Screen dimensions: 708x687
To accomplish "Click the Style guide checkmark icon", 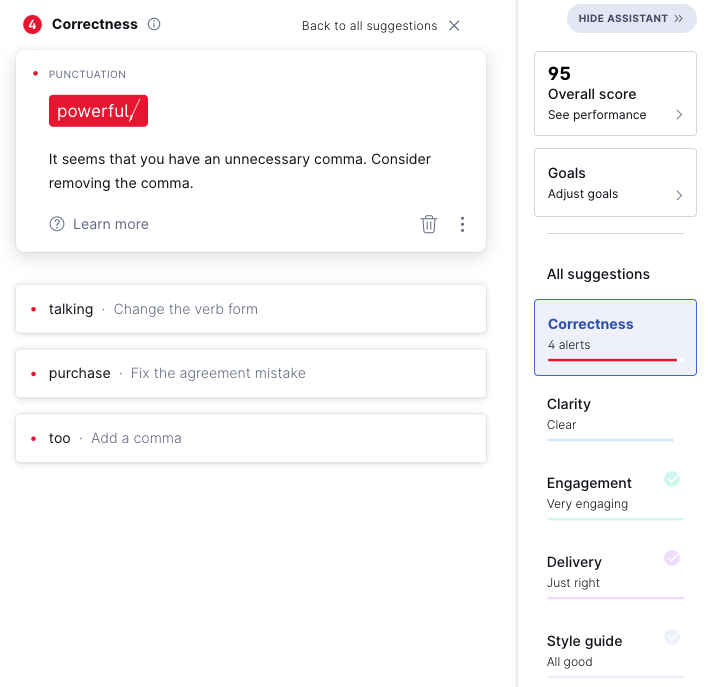I will click(672, 637).
